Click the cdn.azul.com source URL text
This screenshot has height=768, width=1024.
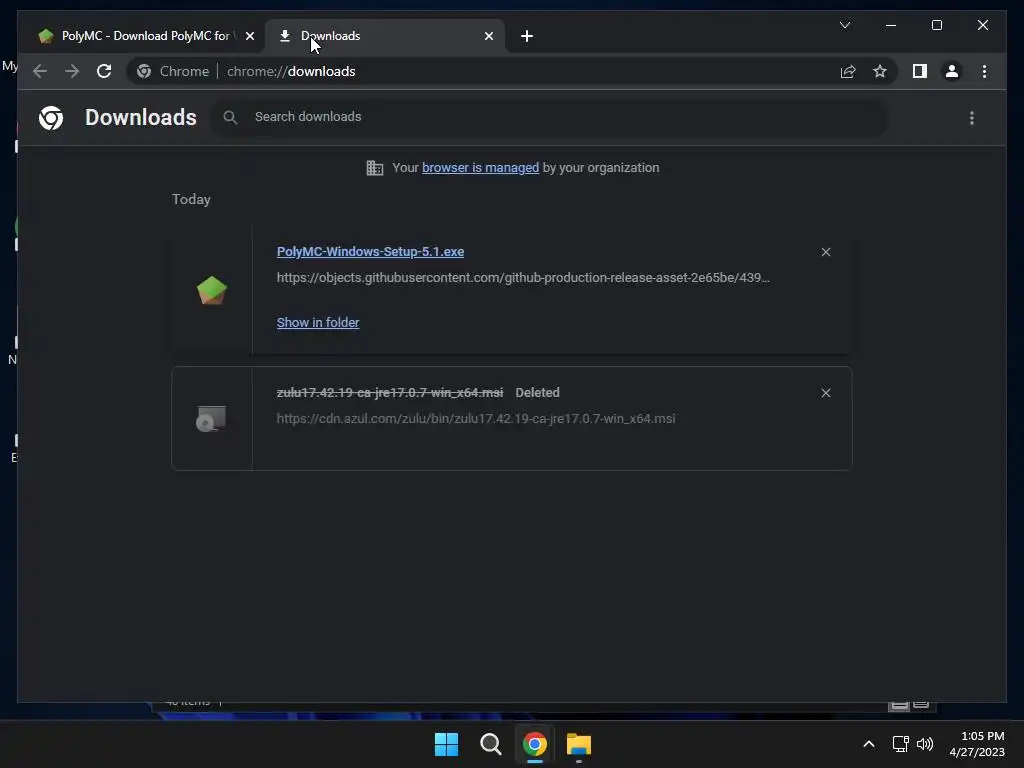tap(475, 419)
